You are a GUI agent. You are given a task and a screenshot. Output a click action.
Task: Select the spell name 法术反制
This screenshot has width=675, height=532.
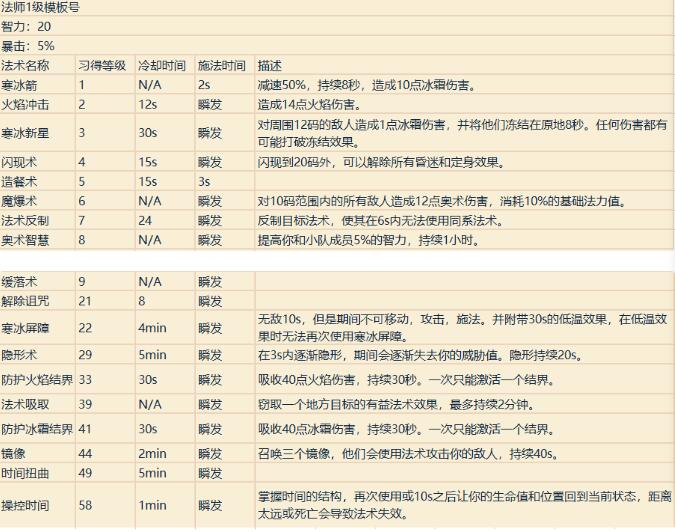point(25,221)
